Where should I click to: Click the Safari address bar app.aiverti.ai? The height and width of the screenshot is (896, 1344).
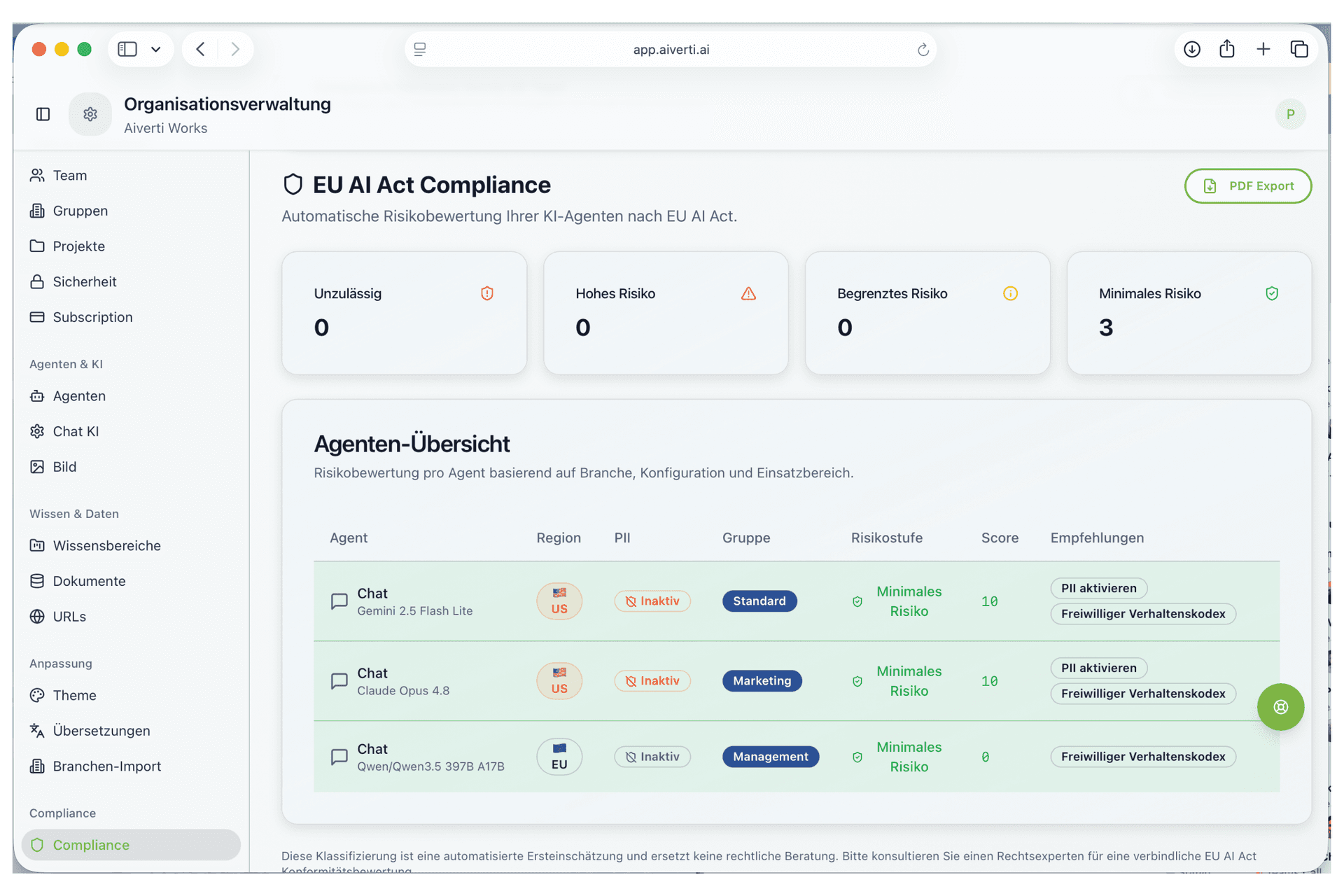click(671, 49)
